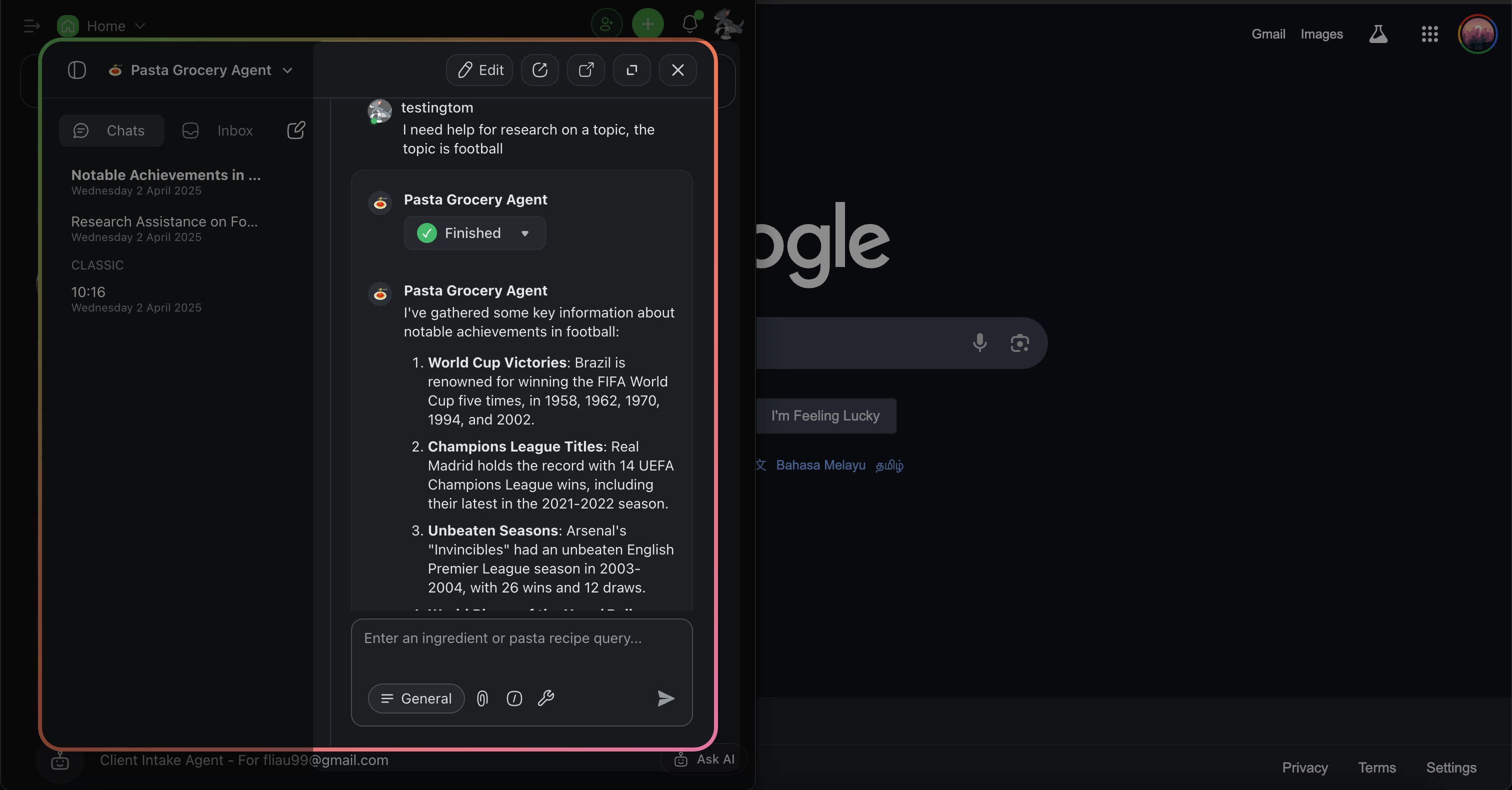The image size is (1512, 790).
Task: Open the Home dropdown chevron
Action: coord(139,26)
